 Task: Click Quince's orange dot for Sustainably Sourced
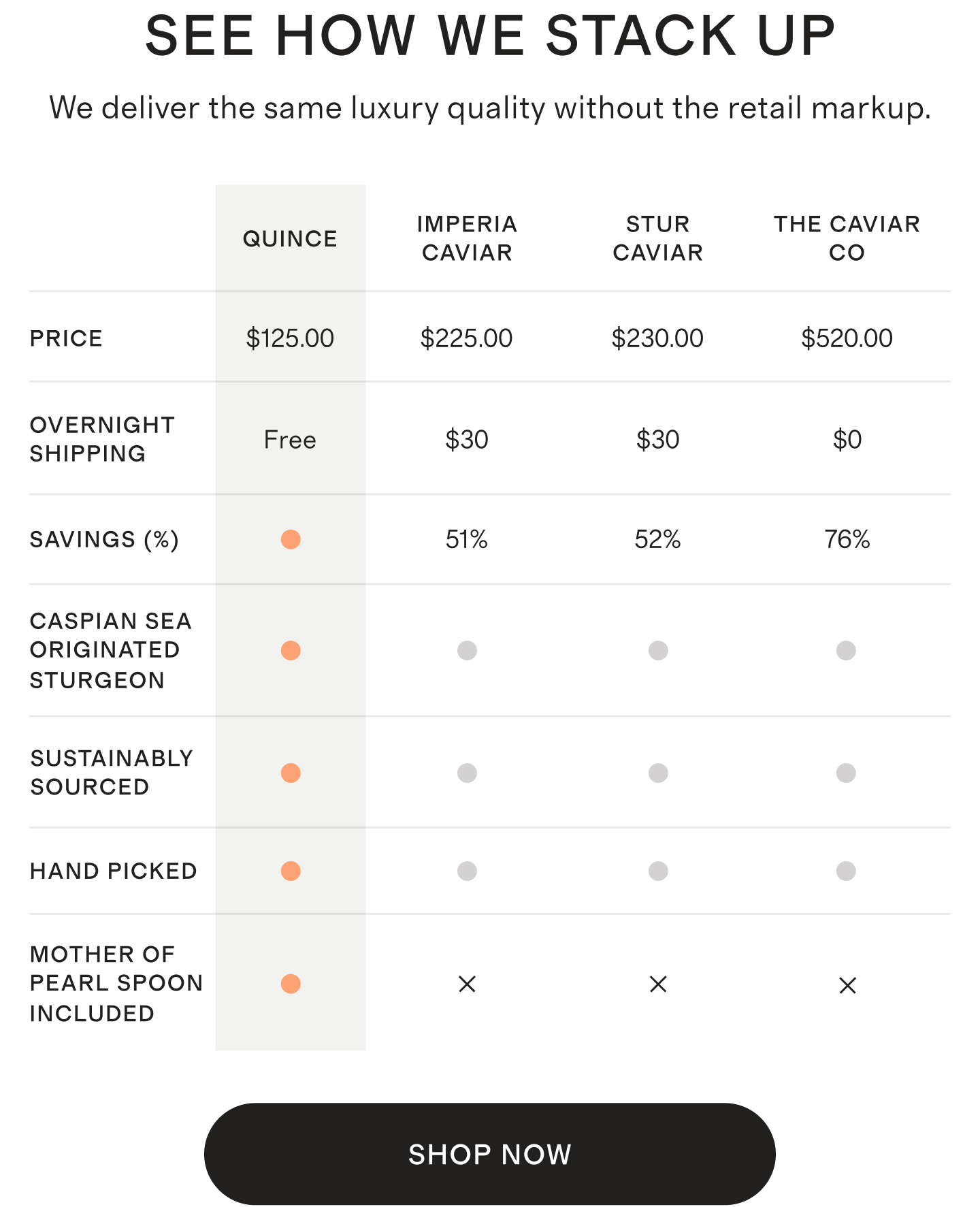pyautogui.click(x=291, y=773)
